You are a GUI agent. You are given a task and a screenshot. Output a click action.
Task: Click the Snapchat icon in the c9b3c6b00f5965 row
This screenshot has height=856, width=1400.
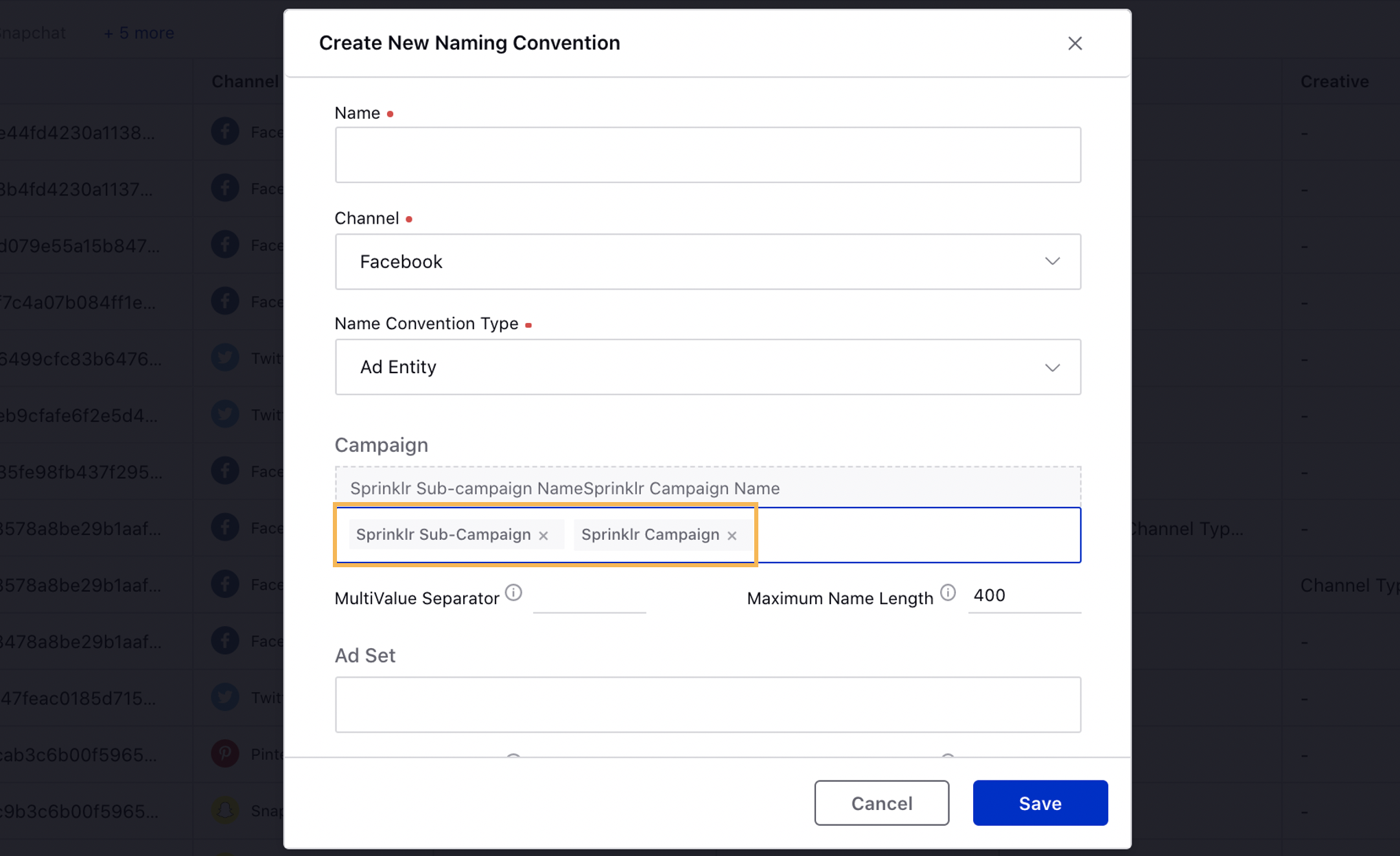(225, 811)
